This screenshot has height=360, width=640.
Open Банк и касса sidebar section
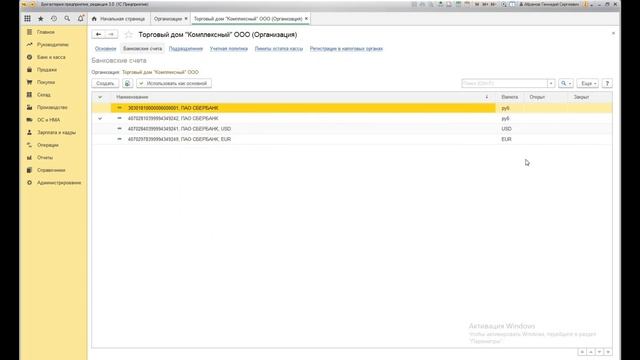[51, 57]
